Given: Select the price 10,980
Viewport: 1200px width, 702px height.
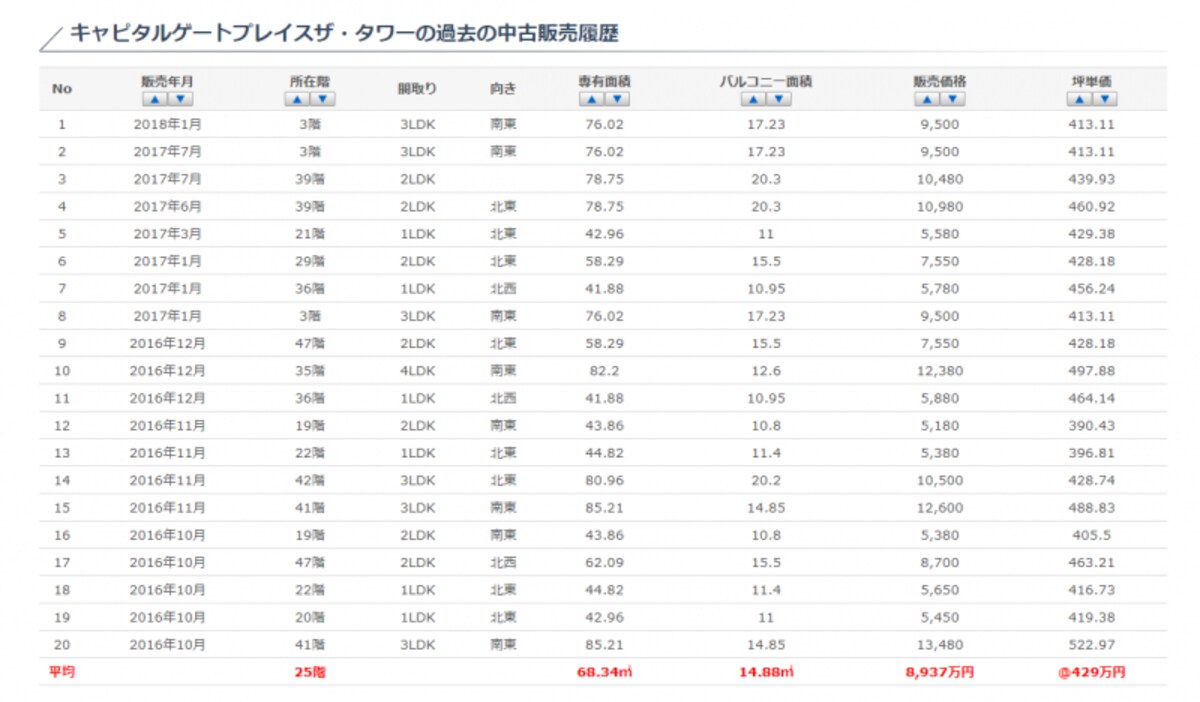Looking at the screenshot, I should (939, 207).
